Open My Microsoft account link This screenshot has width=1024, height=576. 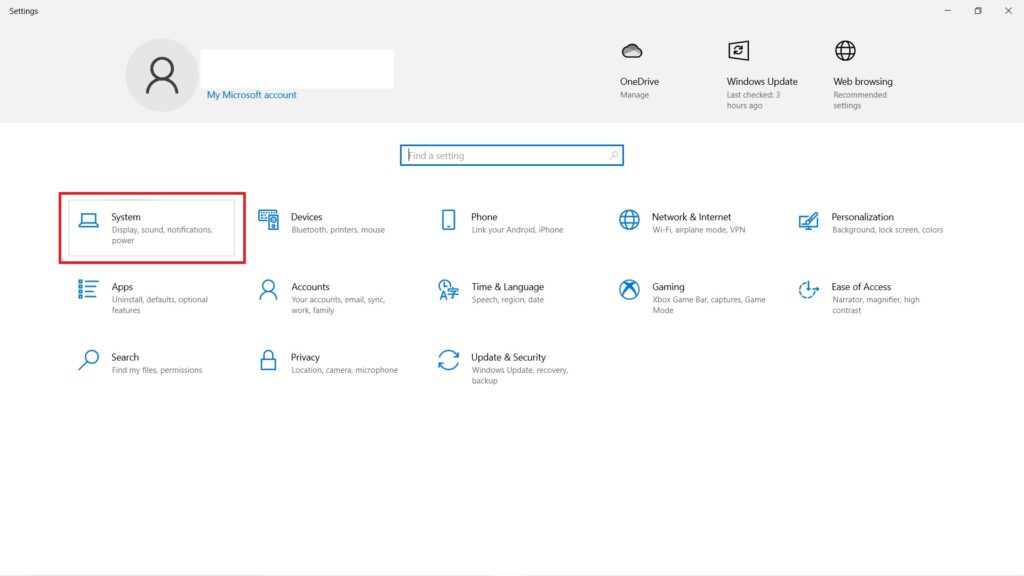[x=251, y=95]
